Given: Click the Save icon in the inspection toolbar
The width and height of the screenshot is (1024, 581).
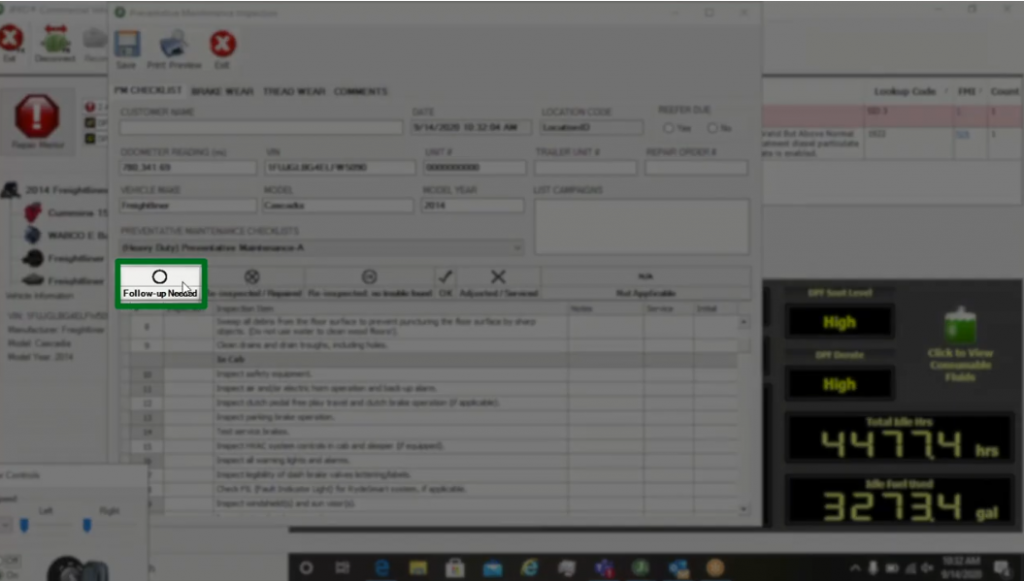Looking at the screenshot, I should pyautogui.click(x=126, y=45).
